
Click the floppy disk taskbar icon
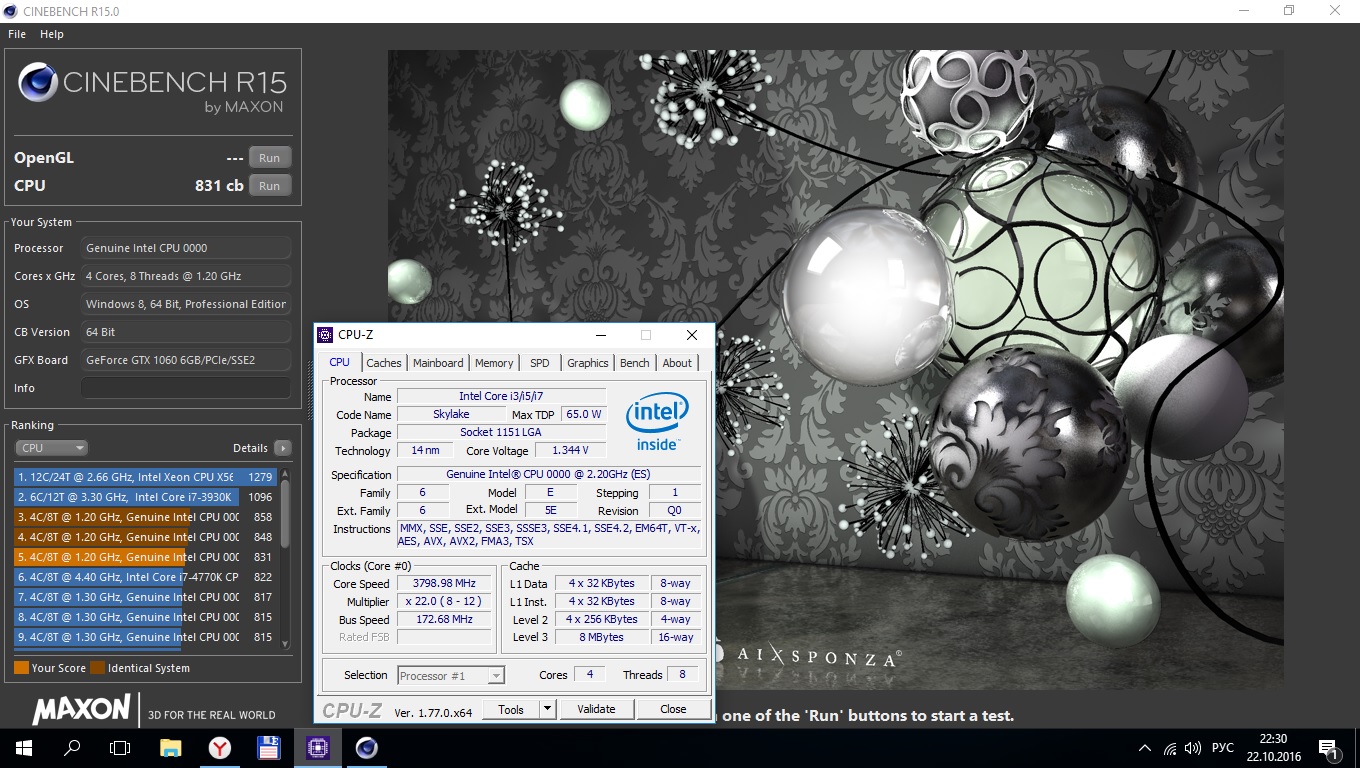269,748
